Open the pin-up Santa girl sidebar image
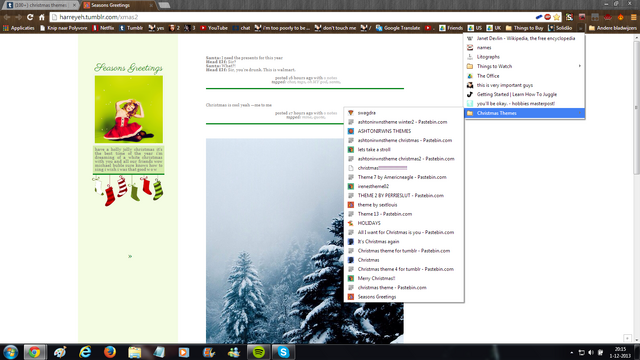Viewport: 640px width, 360px height. point(129,109)
